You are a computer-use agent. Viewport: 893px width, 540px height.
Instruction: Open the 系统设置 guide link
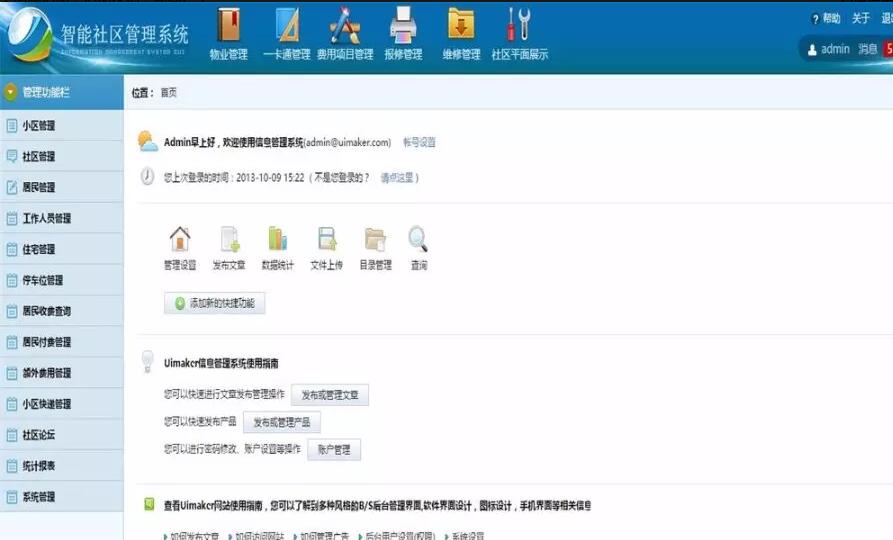click(468, 535)
